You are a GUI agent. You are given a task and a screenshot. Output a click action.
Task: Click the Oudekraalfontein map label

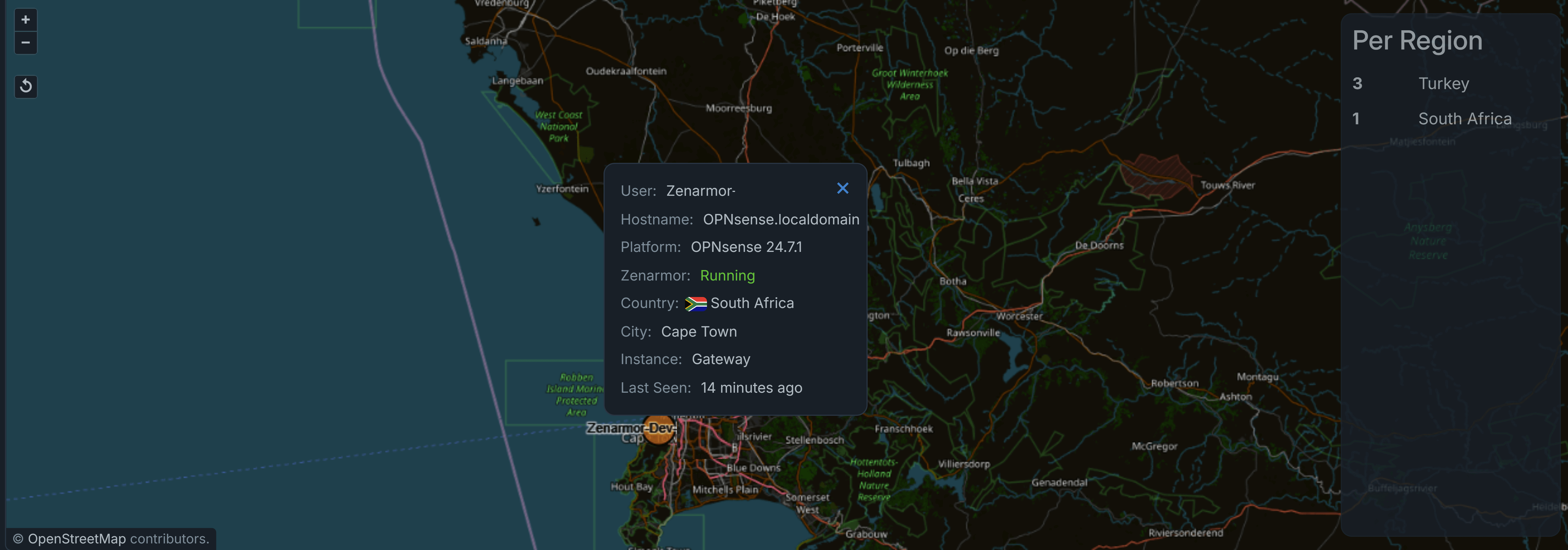626,71
